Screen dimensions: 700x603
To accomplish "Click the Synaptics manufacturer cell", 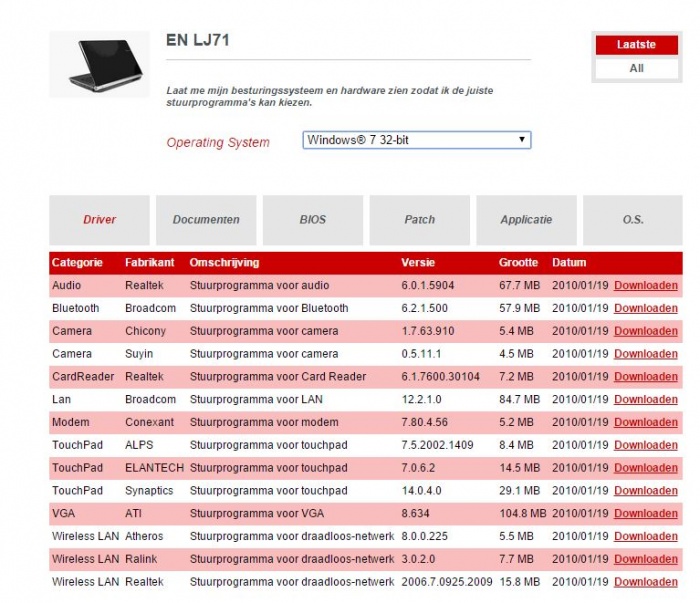I will point(149,491).
